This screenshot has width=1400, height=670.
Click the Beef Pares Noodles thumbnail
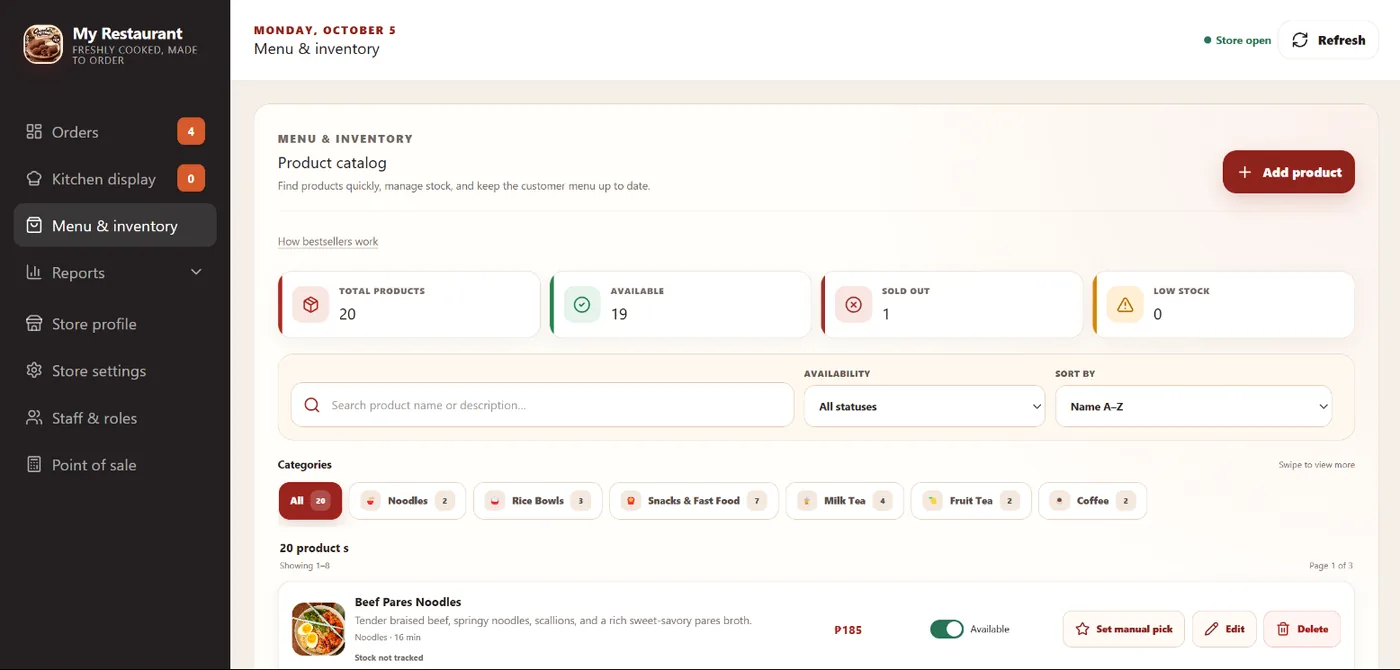click(x=319, y=629)
